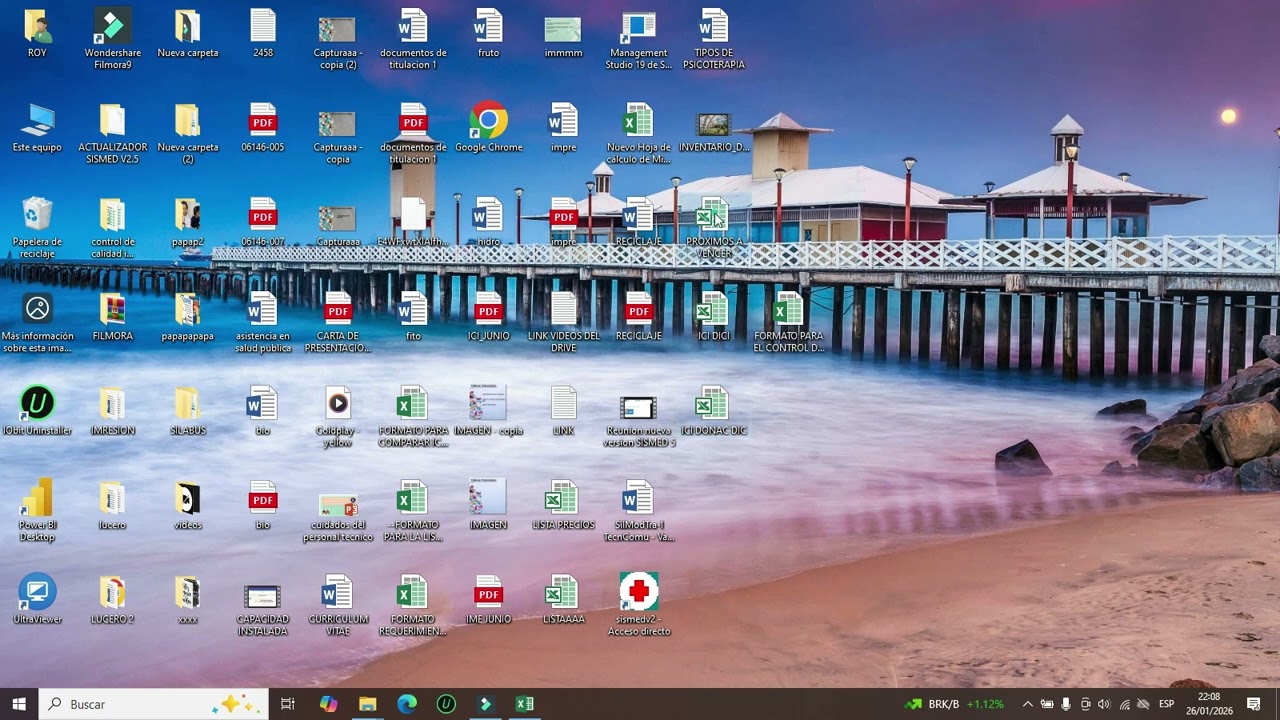Select the LISTAAAA Excel file
This screenshot has height=720, width=1280.
[x=563, y=599]
